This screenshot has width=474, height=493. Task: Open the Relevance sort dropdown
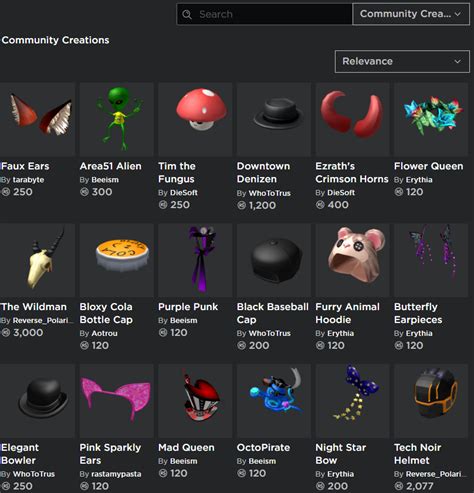(402, 61)
